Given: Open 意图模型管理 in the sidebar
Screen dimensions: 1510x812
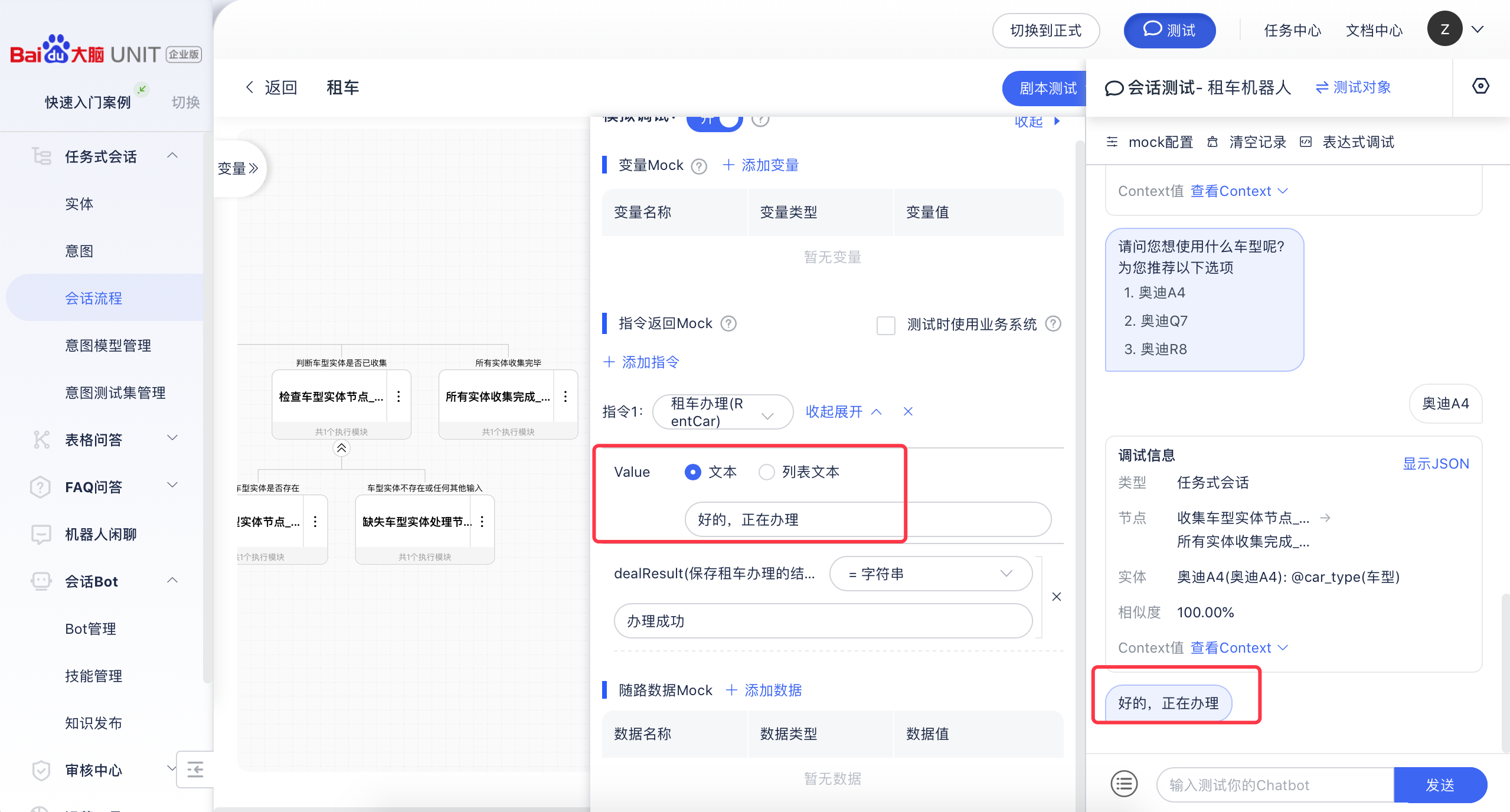Looking at the screenshot, I should point(108,345).
